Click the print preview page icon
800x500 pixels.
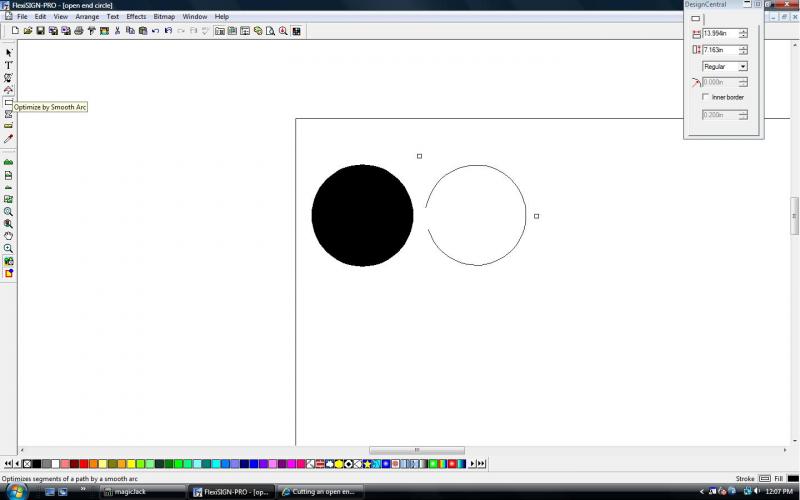270,31
